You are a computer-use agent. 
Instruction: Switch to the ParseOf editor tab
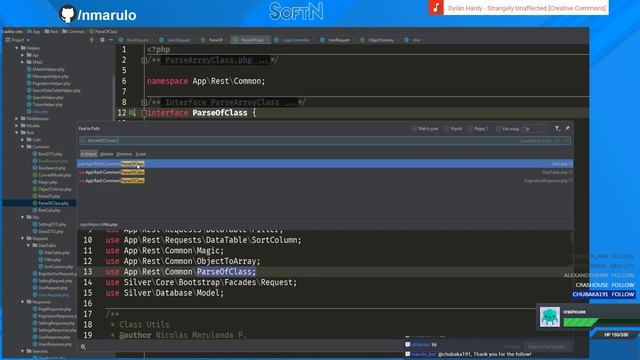tap(212, 40)
